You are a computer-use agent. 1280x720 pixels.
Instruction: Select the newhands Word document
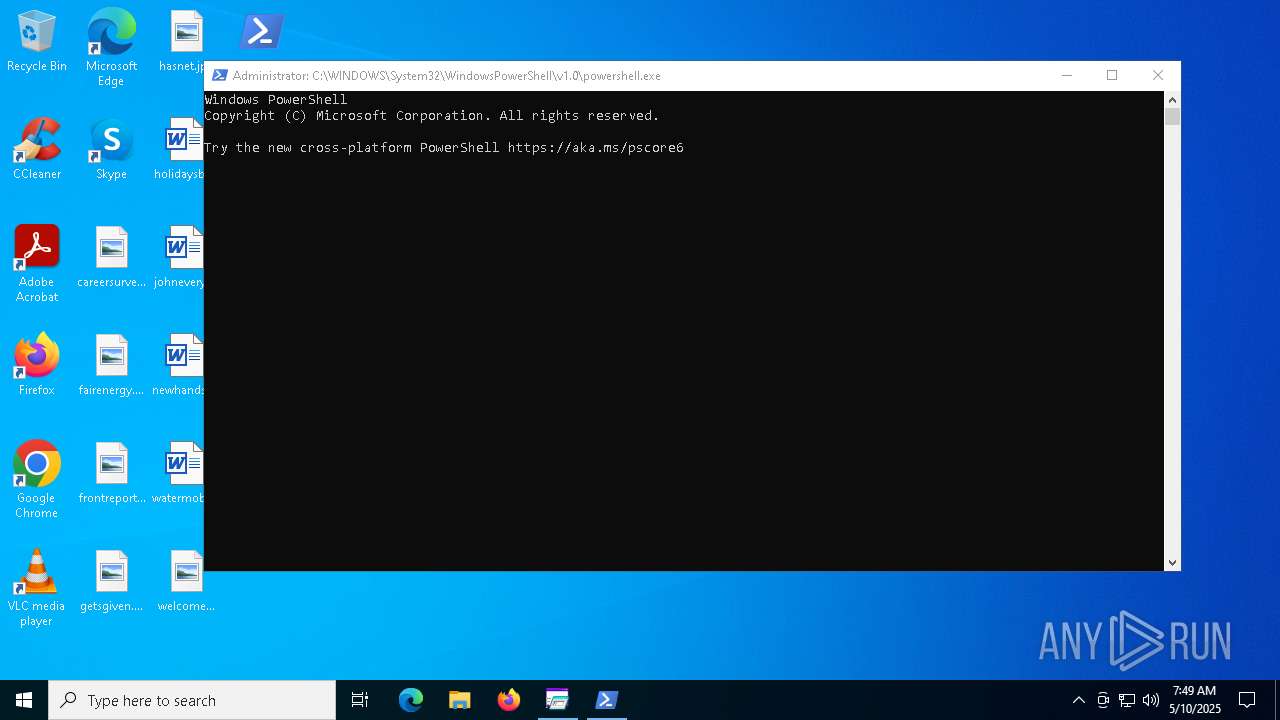coord(180,366)
